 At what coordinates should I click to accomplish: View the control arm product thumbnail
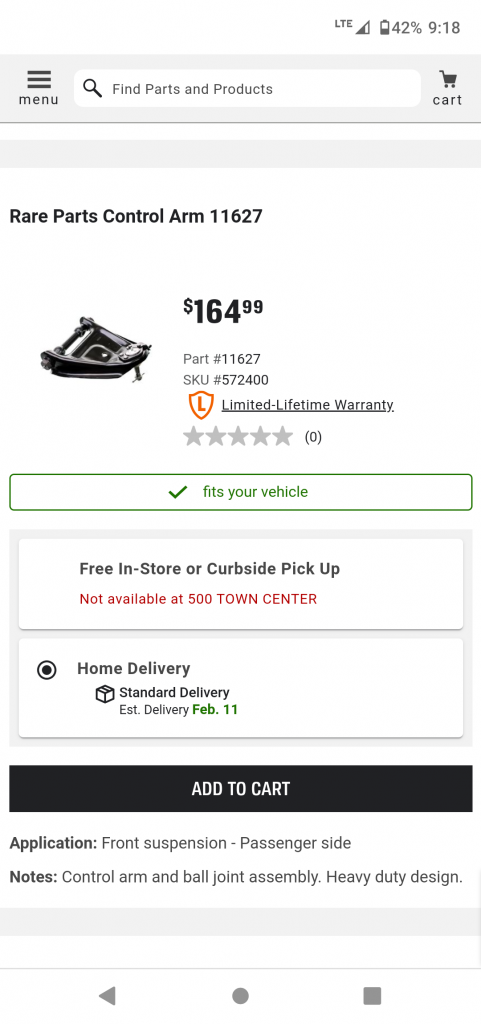point(95,349)
